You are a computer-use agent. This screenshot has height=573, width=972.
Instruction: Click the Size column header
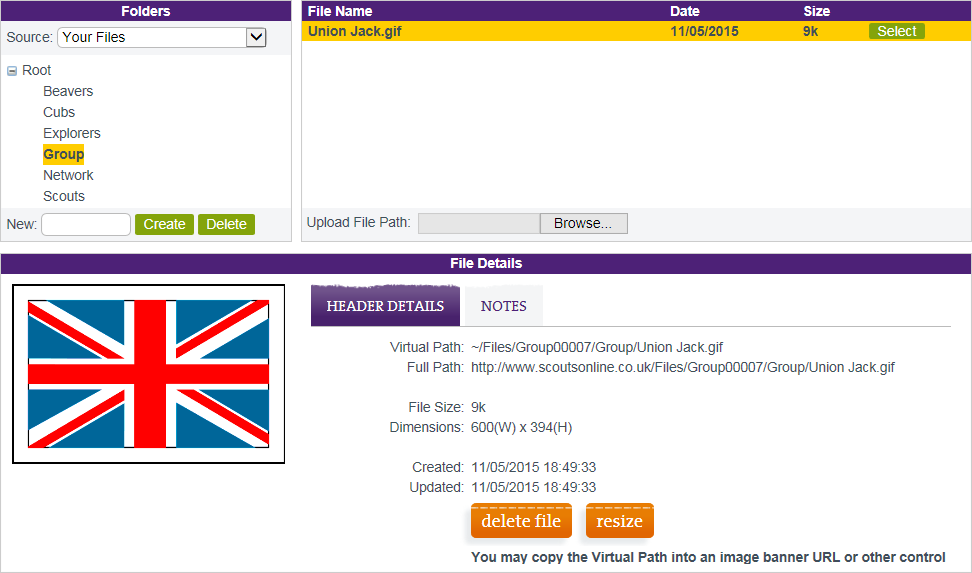816,11
